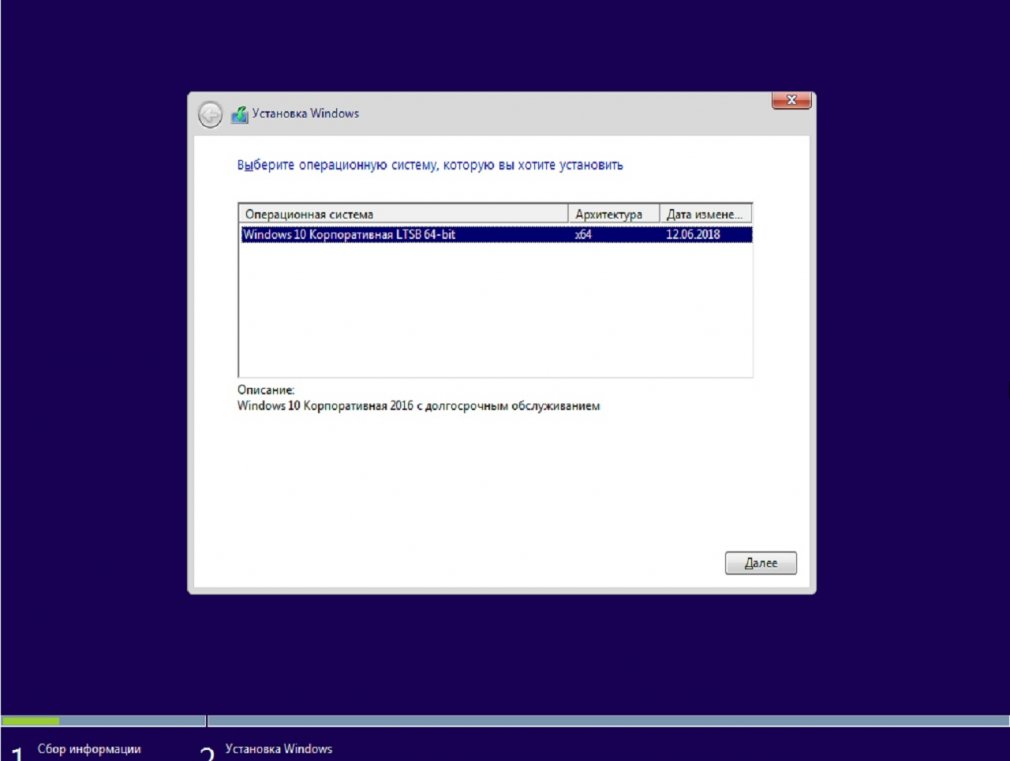Click the x64 architecture cell
The width and height of the screenshot is (1010, 761).
583,235
